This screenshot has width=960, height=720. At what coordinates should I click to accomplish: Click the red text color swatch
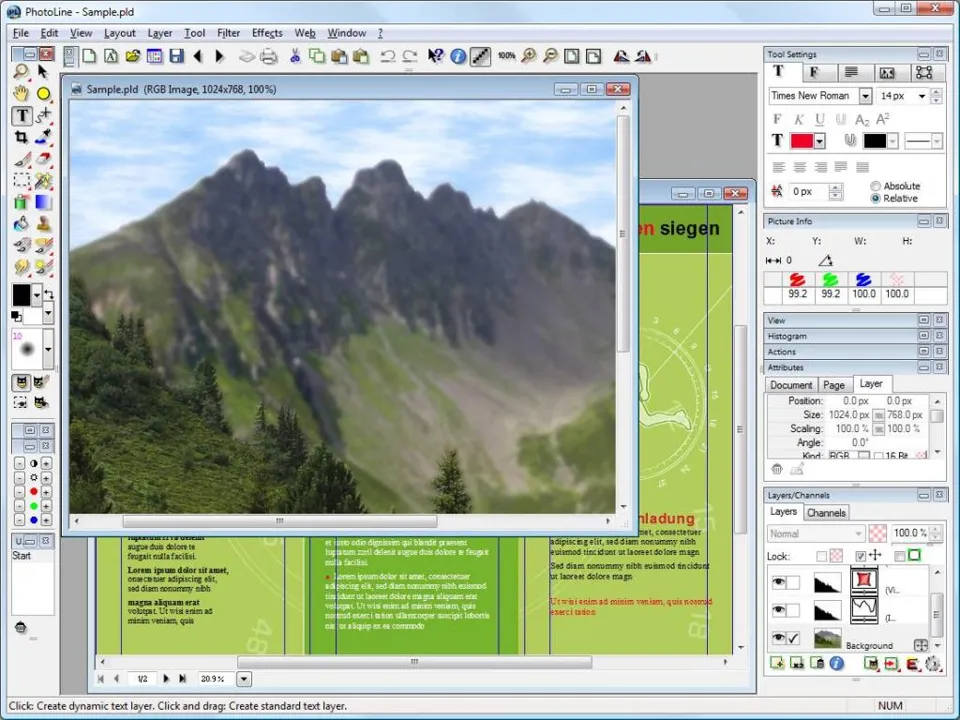(x=801, y=141)
